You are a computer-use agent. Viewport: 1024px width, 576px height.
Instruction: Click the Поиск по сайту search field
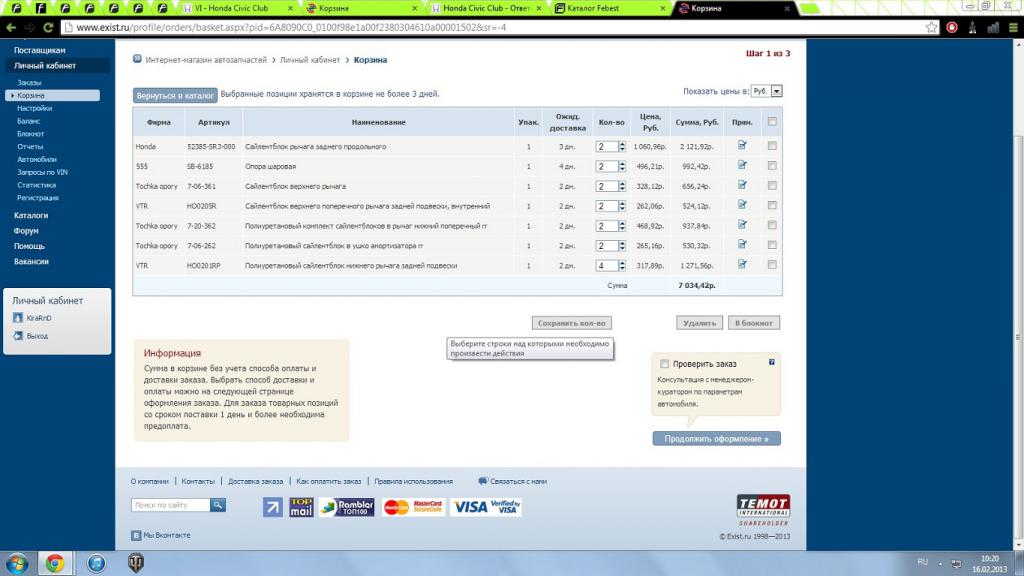[x=171, y=505]
